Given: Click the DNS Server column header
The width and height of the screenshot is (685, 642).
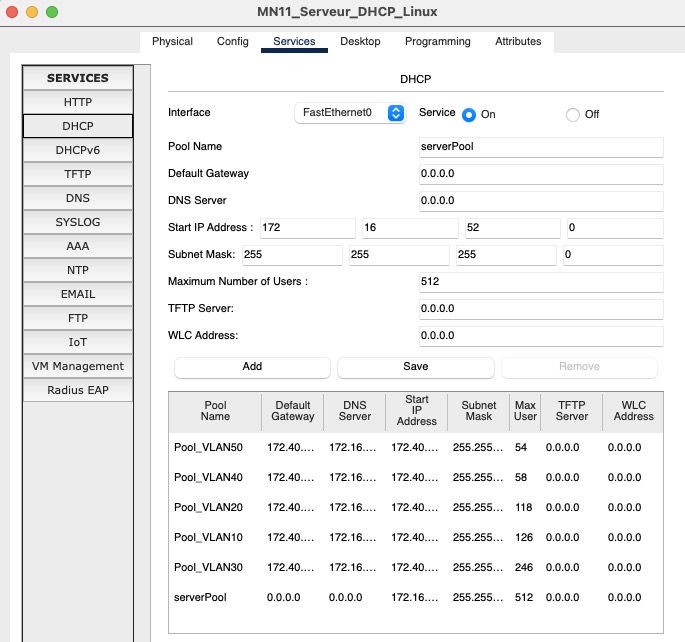Looking at the screenshot, I should tap(355, 411).
